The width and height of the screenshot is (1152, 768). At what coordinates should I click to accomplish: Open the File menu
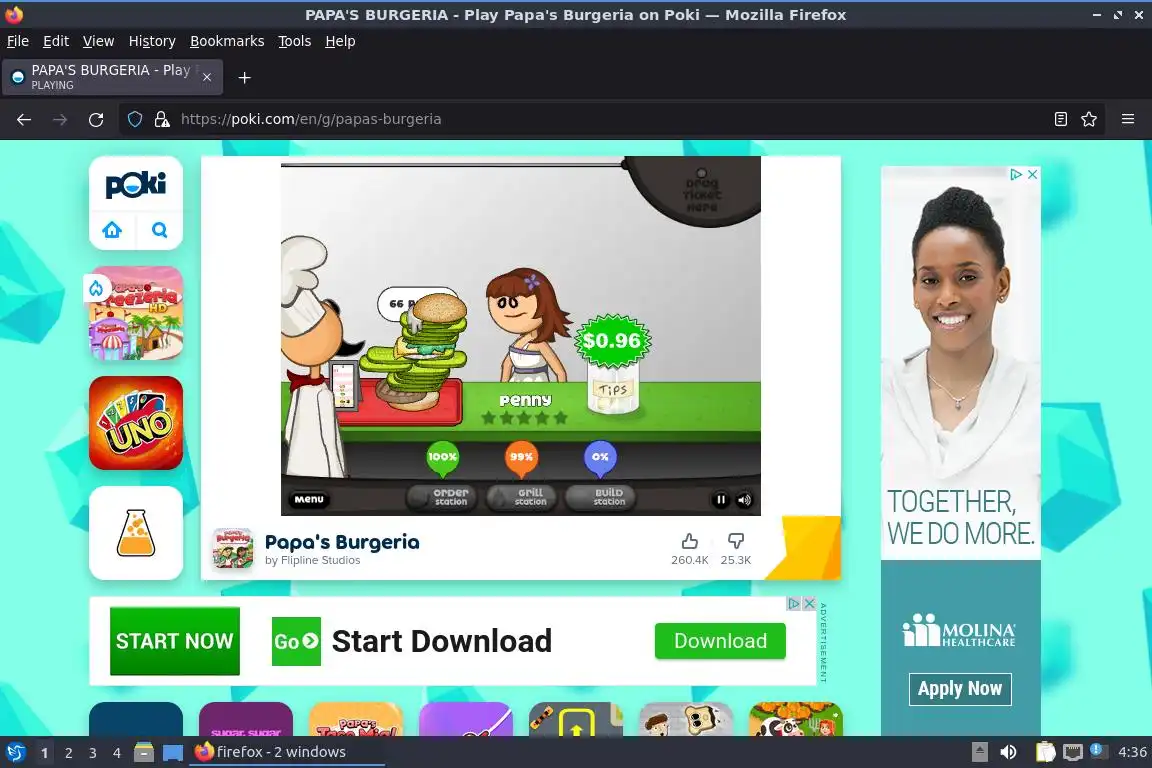coord(18,41)
